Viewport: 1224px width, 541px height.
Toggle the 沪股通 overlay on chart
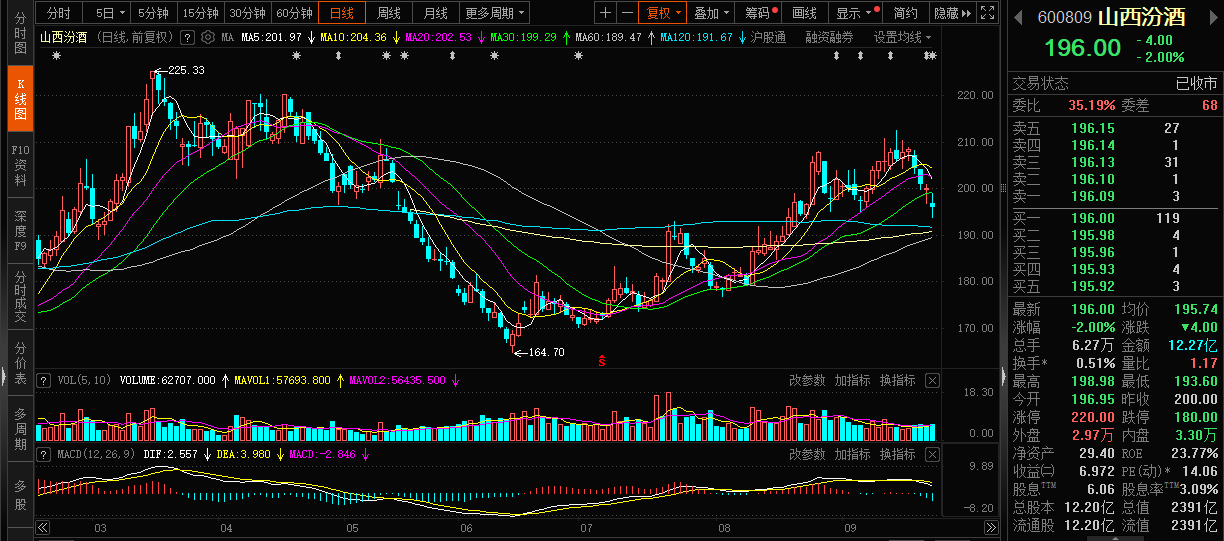click(767, 37)
